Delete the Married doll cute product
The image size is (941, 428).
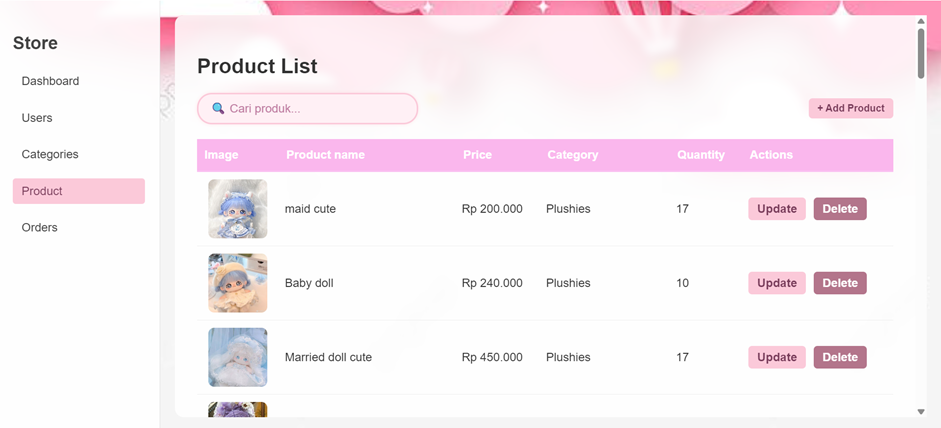840,357
